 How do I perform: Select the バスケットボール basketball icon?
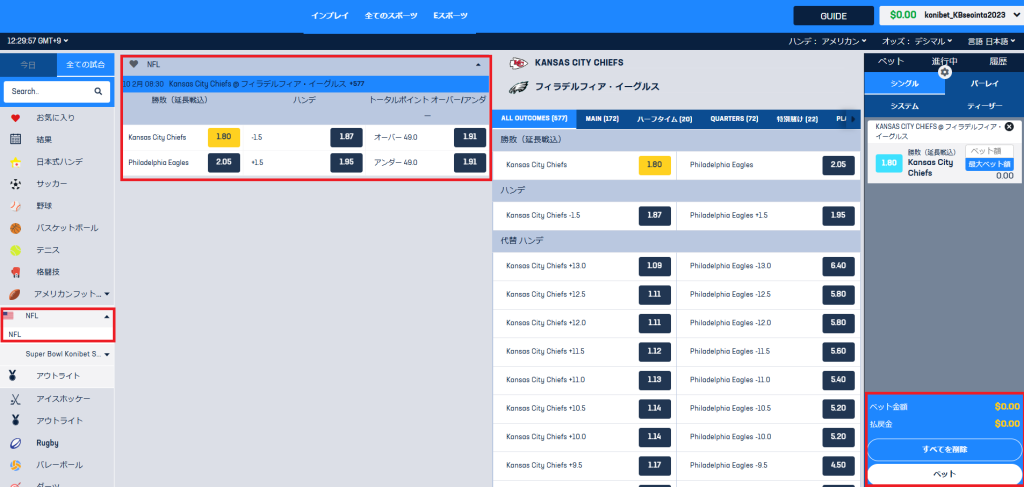pyautogui.click(x=16, y=228)
